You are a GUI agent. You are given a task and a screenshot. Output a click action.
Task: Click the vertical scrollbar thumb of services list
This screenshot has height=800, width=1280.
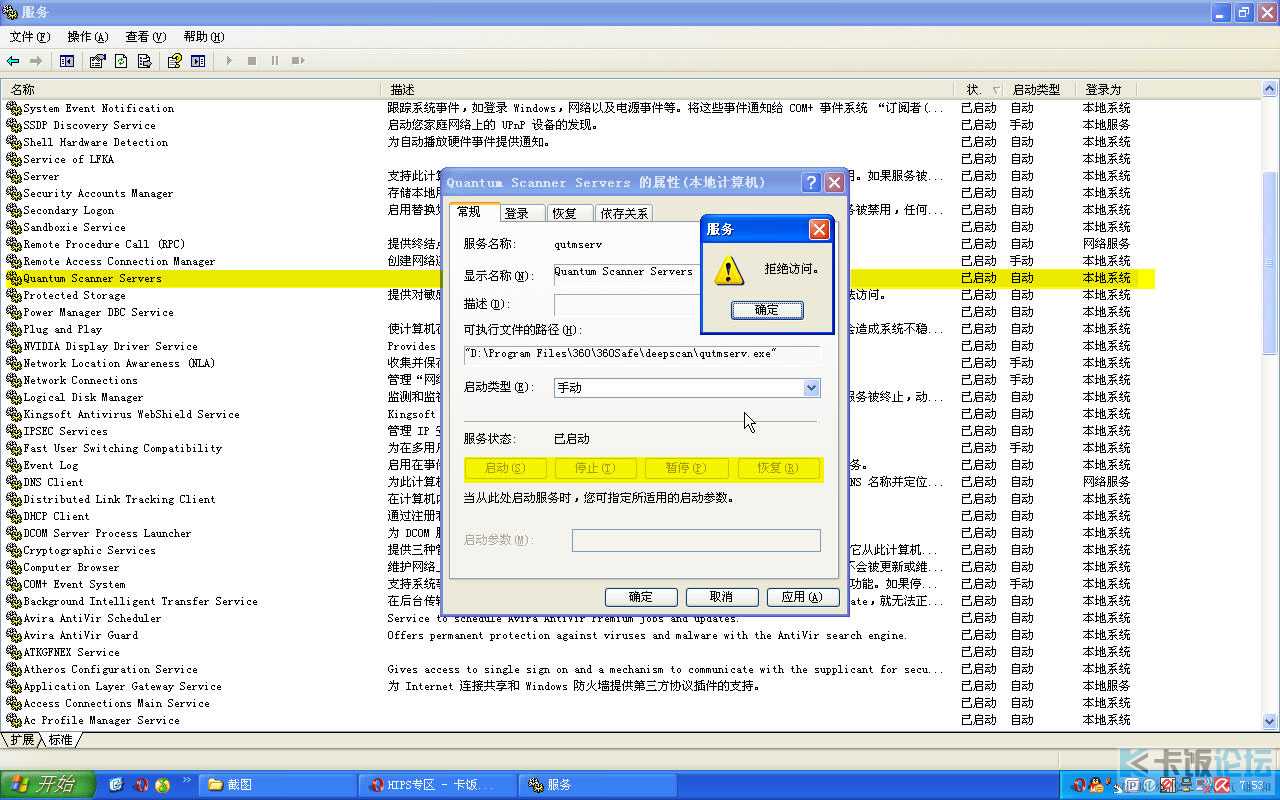[x=1271, y=262]
